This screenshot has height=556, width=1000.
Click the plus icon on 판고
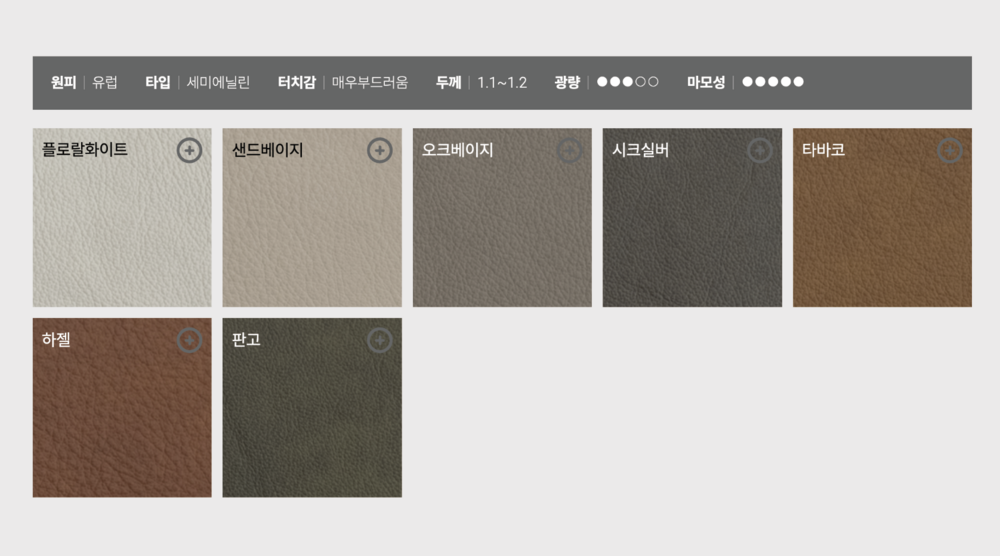(x=379, y=340)
